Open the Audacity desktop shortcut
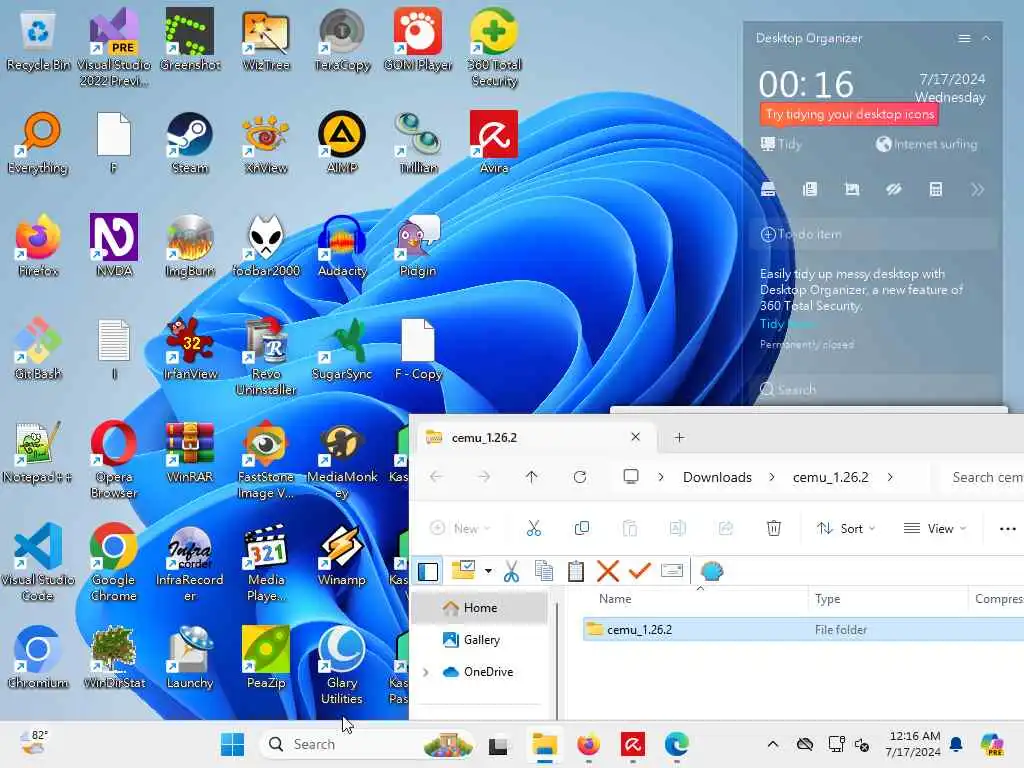 [342, 246]
